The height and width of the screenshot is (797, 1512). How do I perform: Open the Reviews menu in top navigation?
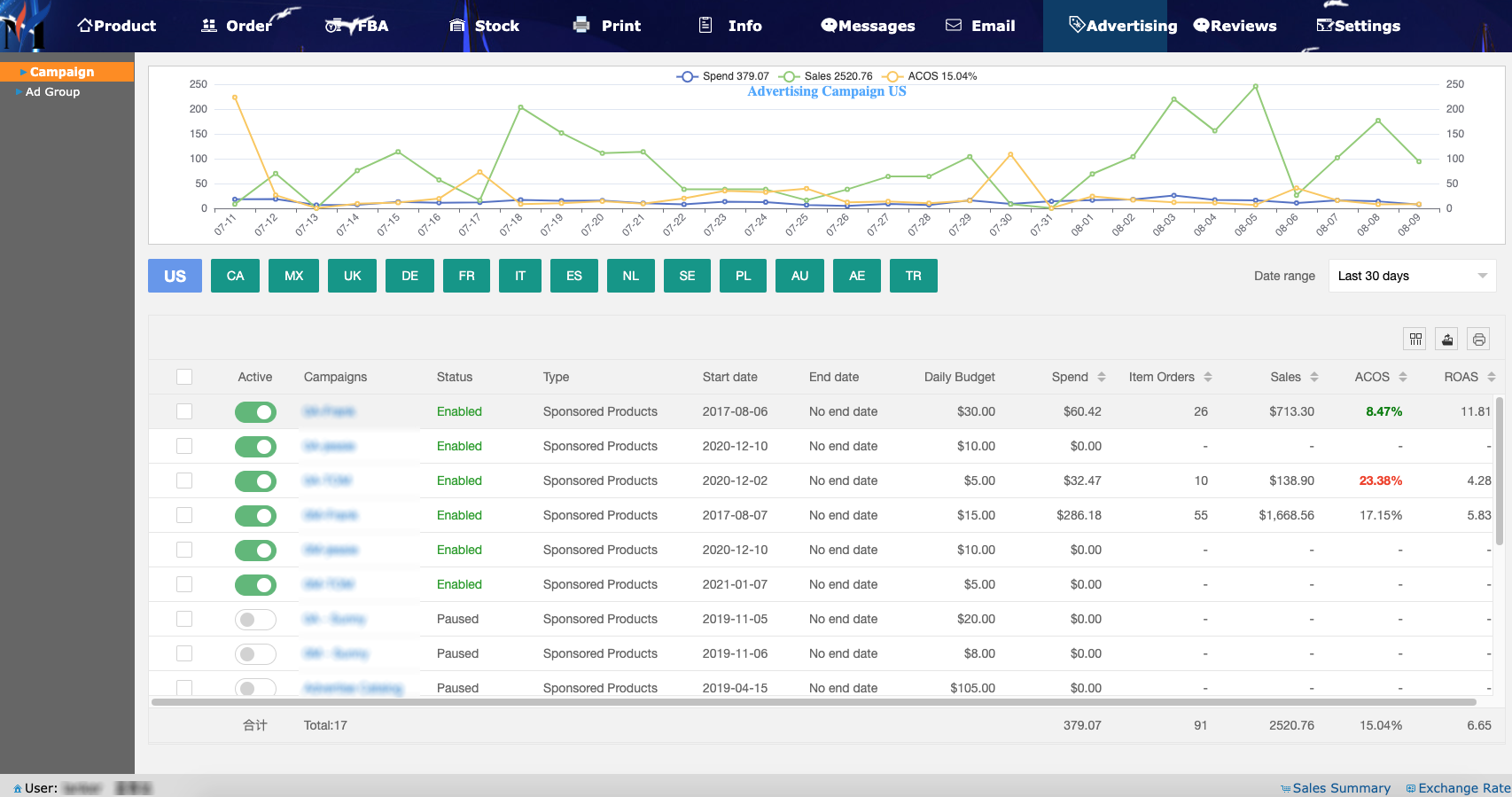coord(1235,26)
